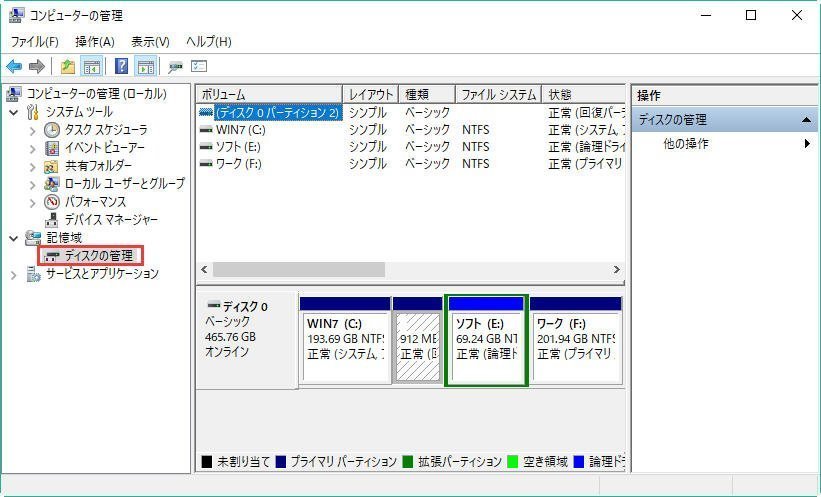Expand the 共有フォルダー node
This screenshot has height=497, width=821.
click(32, 167)
